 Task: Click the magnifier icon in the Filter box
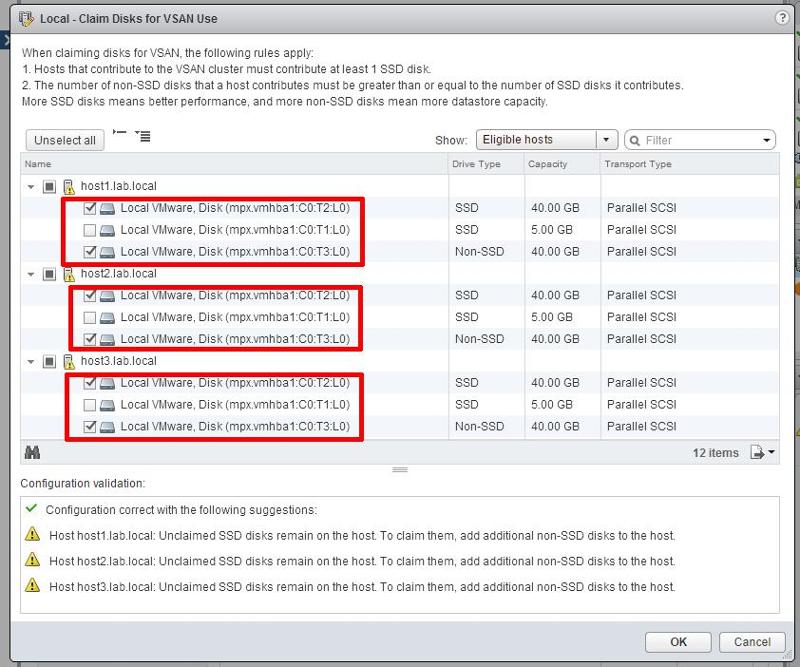tap(635, 140)
